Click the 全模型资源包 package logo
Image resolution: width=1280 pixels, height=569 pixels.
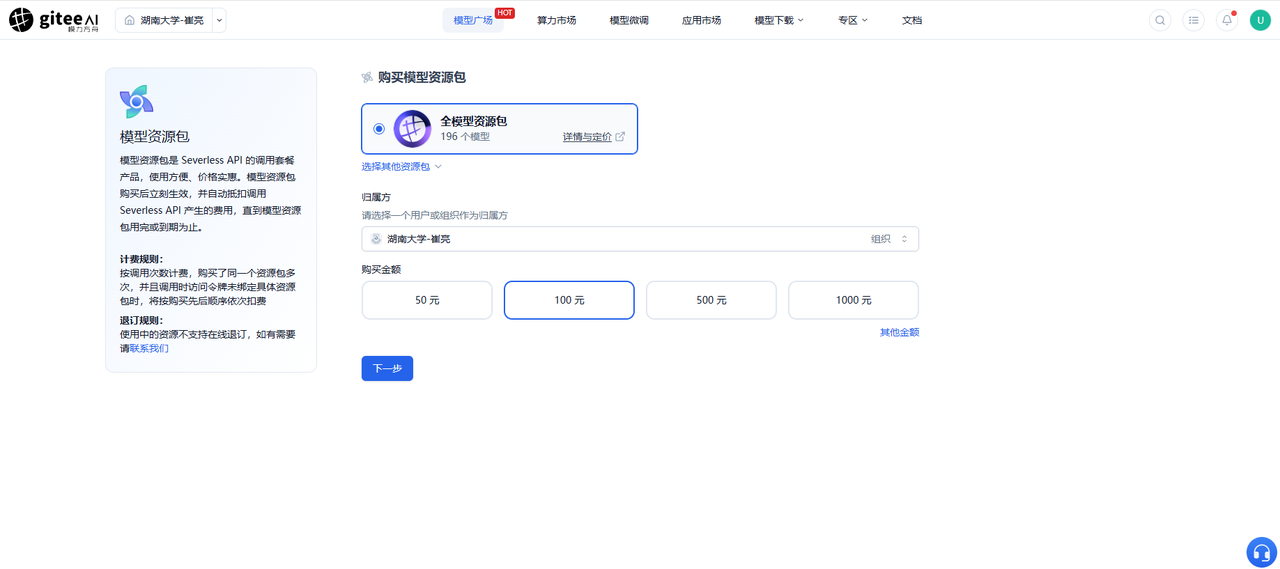pyautogui.click(x=412, y=128)
